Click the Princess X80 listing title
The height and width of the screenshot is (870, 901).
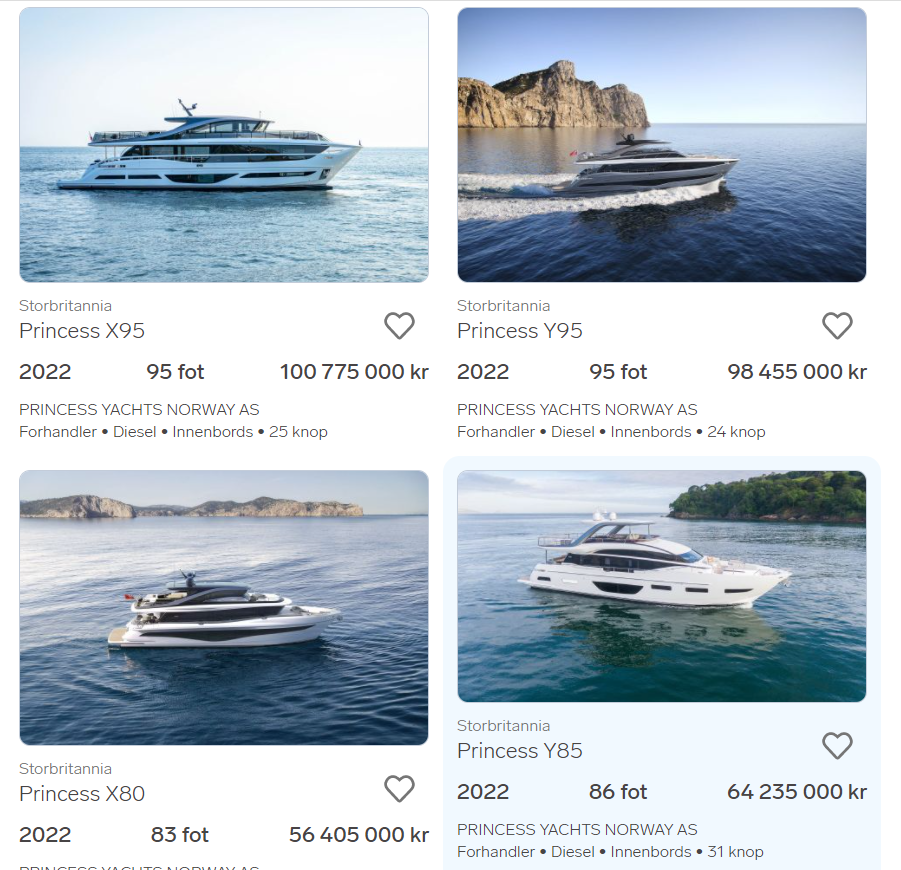(82, 794)
